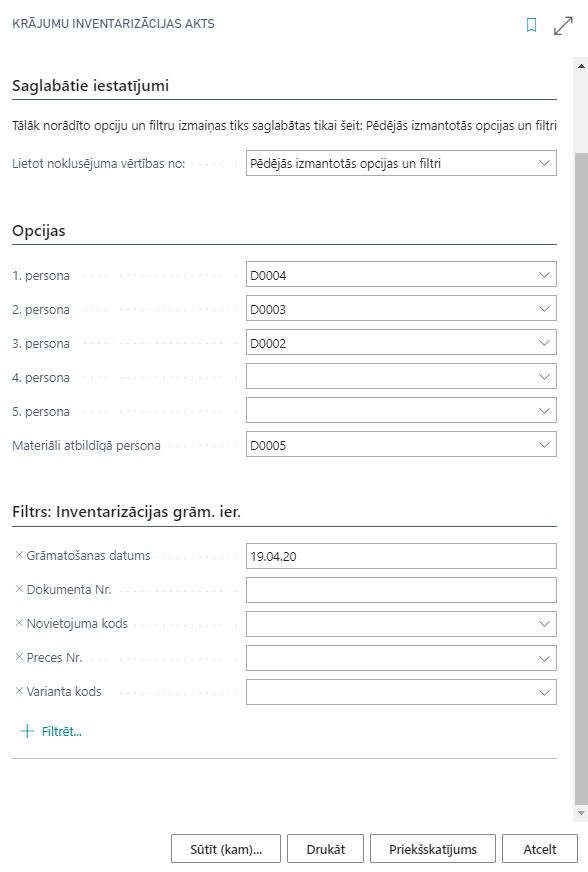Screen dimensions: 588x872
Task: Click the Grāmatošanas datums field with 19.04.20
Action: pyautogui.click(x=401, y=556)
